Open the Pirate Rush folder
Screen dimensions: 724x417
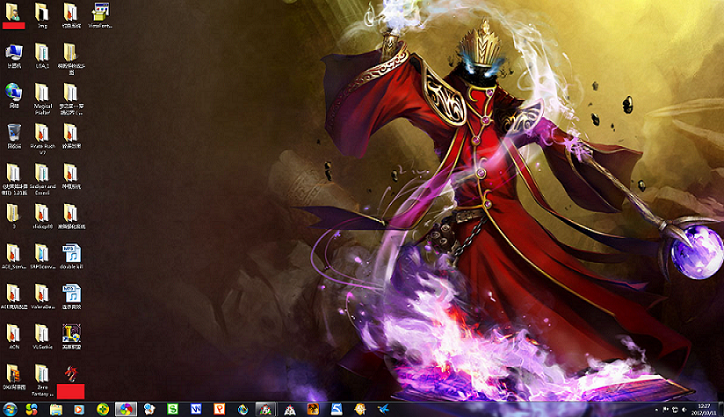(x=42, y=139)
